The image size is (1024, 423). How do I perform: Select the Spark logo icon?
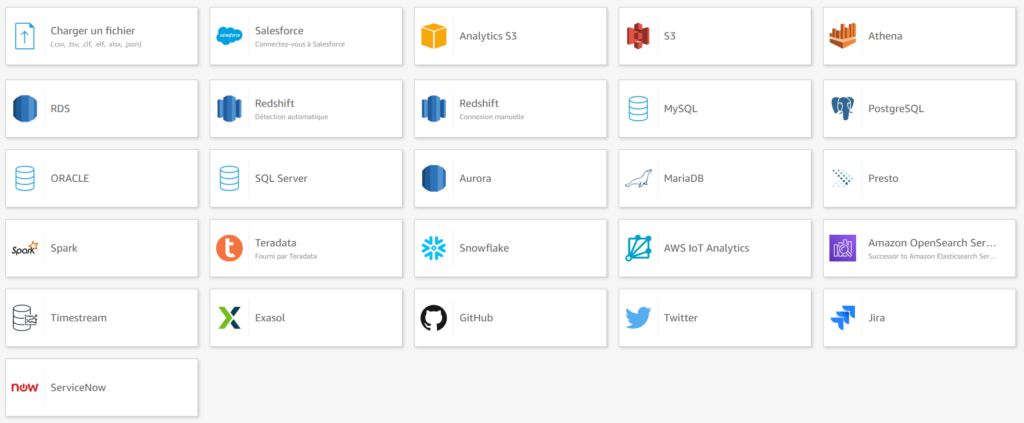click(x=25, y=248)
